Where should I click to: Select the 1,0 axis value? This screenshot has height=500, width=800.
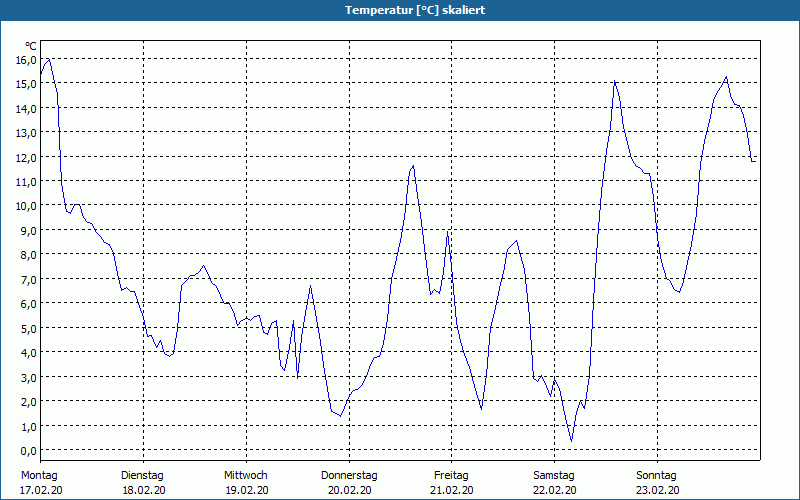tap(28, 426)
